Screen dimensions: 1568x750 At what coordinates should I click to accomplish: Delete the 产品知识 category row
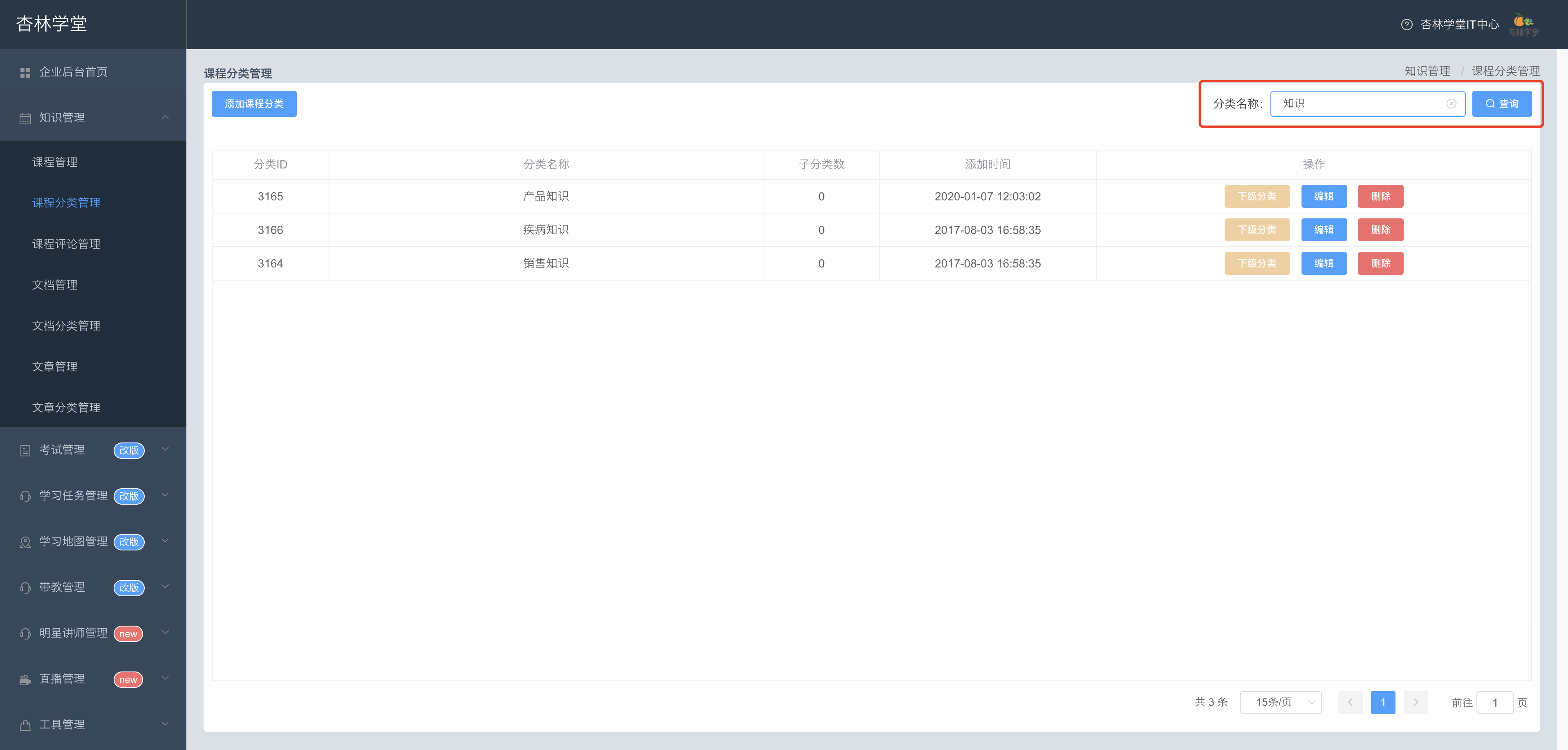pyautogui.click(x=1380, y=197)
